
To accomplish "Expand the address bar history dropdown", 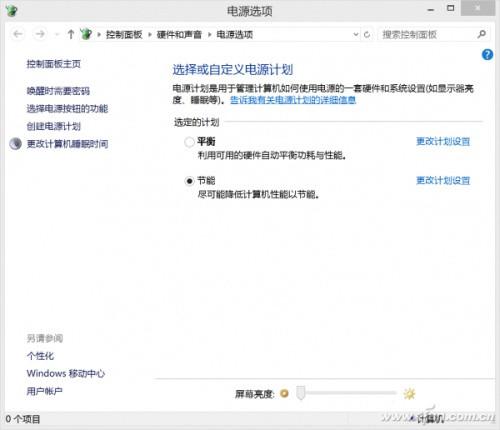I will 356,34.
